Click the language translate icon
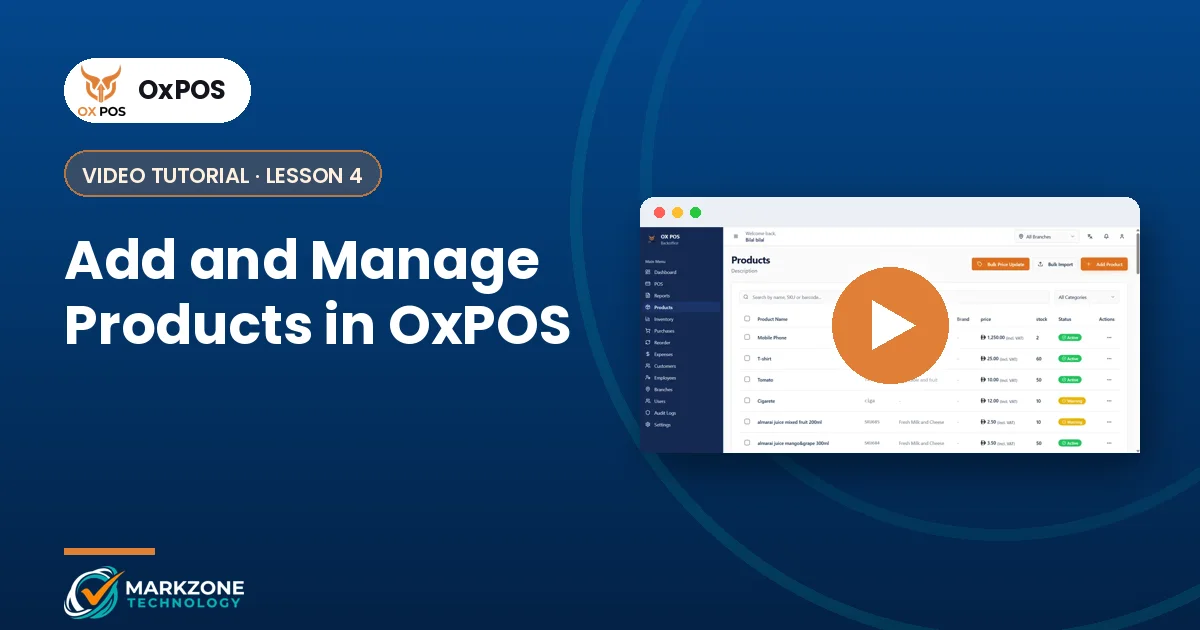This screenshot has width=1200, height=630. click(1090, 237)
